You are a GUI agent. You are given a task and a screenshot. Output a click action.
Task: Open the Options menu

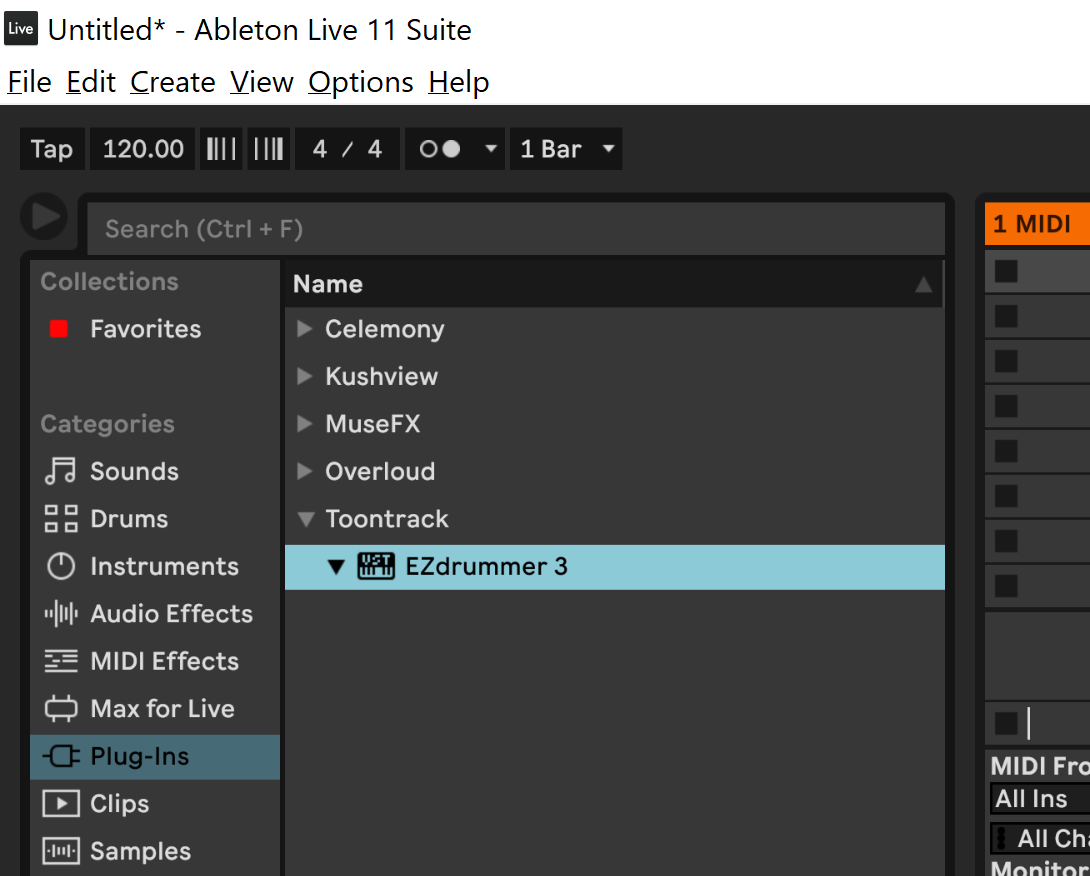click(x=360, y=82)
